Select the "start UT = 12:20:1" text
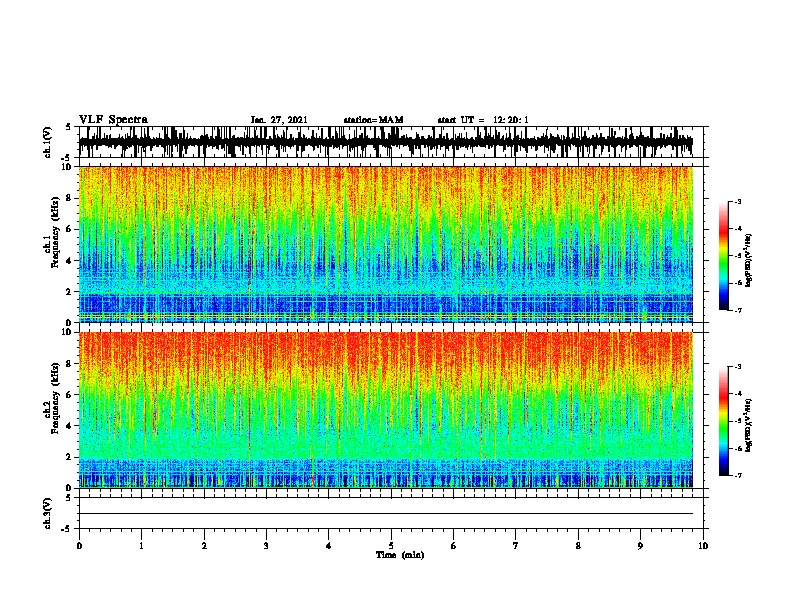Image resolution: width=792 pixels, height=612 pixels. pos(483,120)
